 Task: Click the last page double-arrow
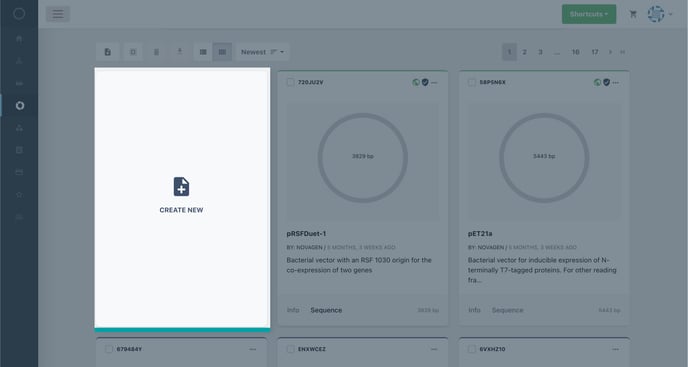[x=622, y=52]
